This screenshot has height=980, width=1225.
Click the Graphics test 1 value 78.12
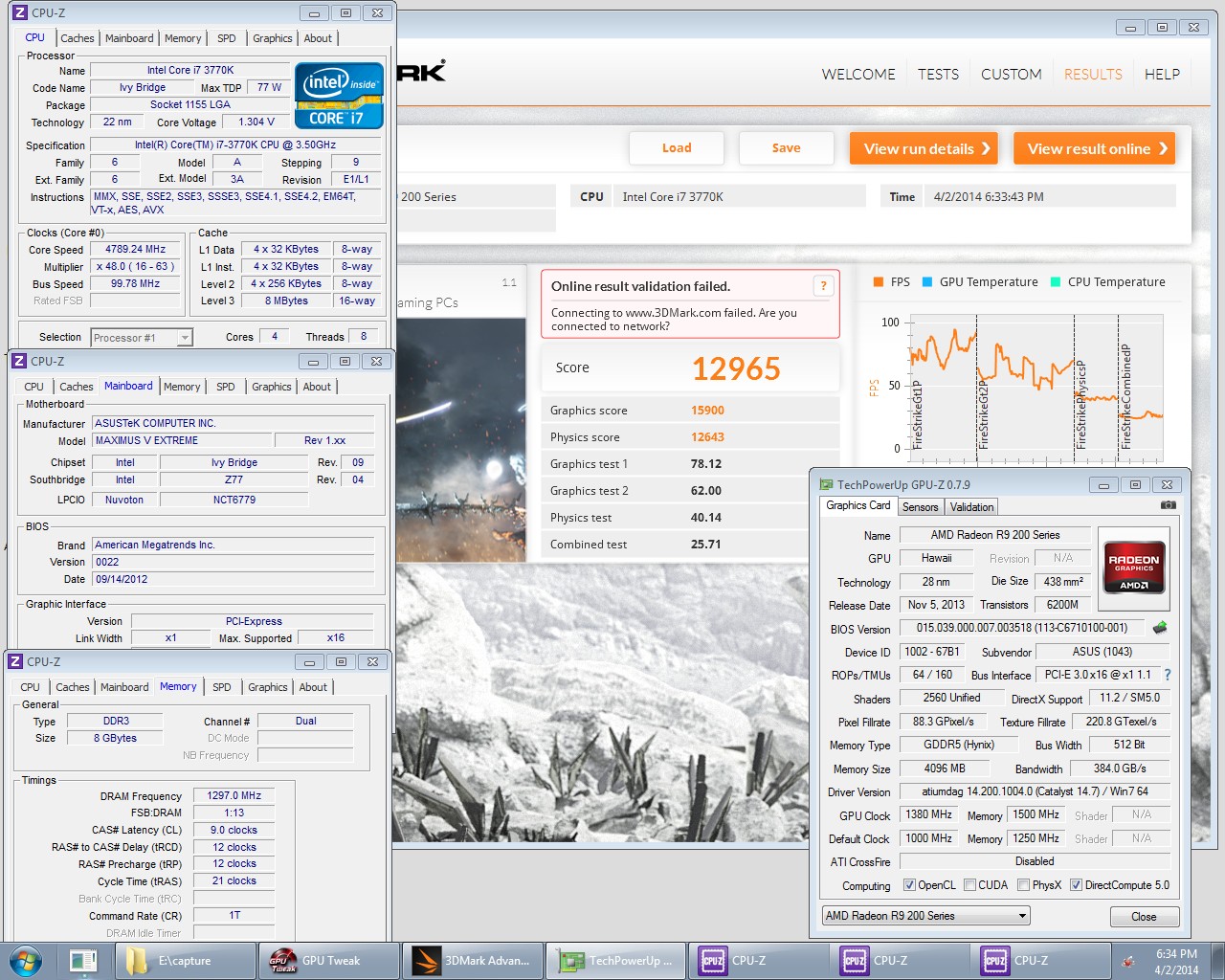coord(706,464)
